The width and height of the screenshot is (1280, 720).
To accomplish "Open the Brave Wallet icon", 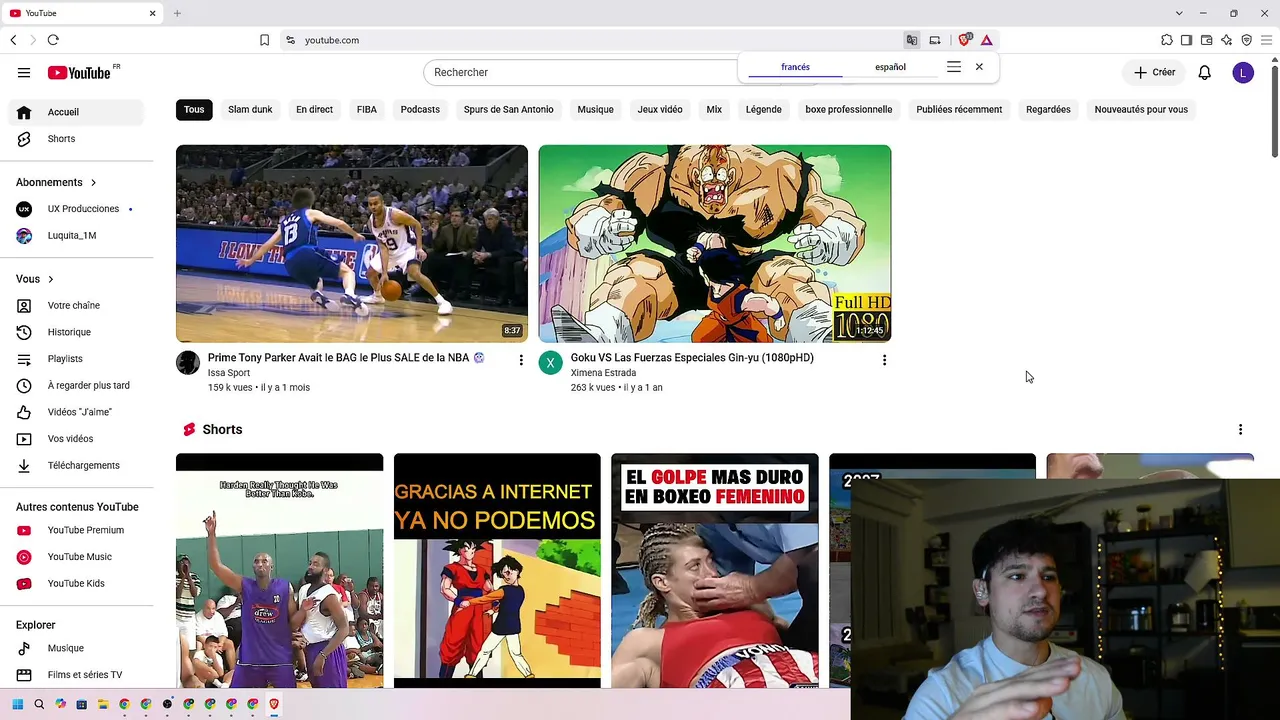I will click(x=1207, y=40).
